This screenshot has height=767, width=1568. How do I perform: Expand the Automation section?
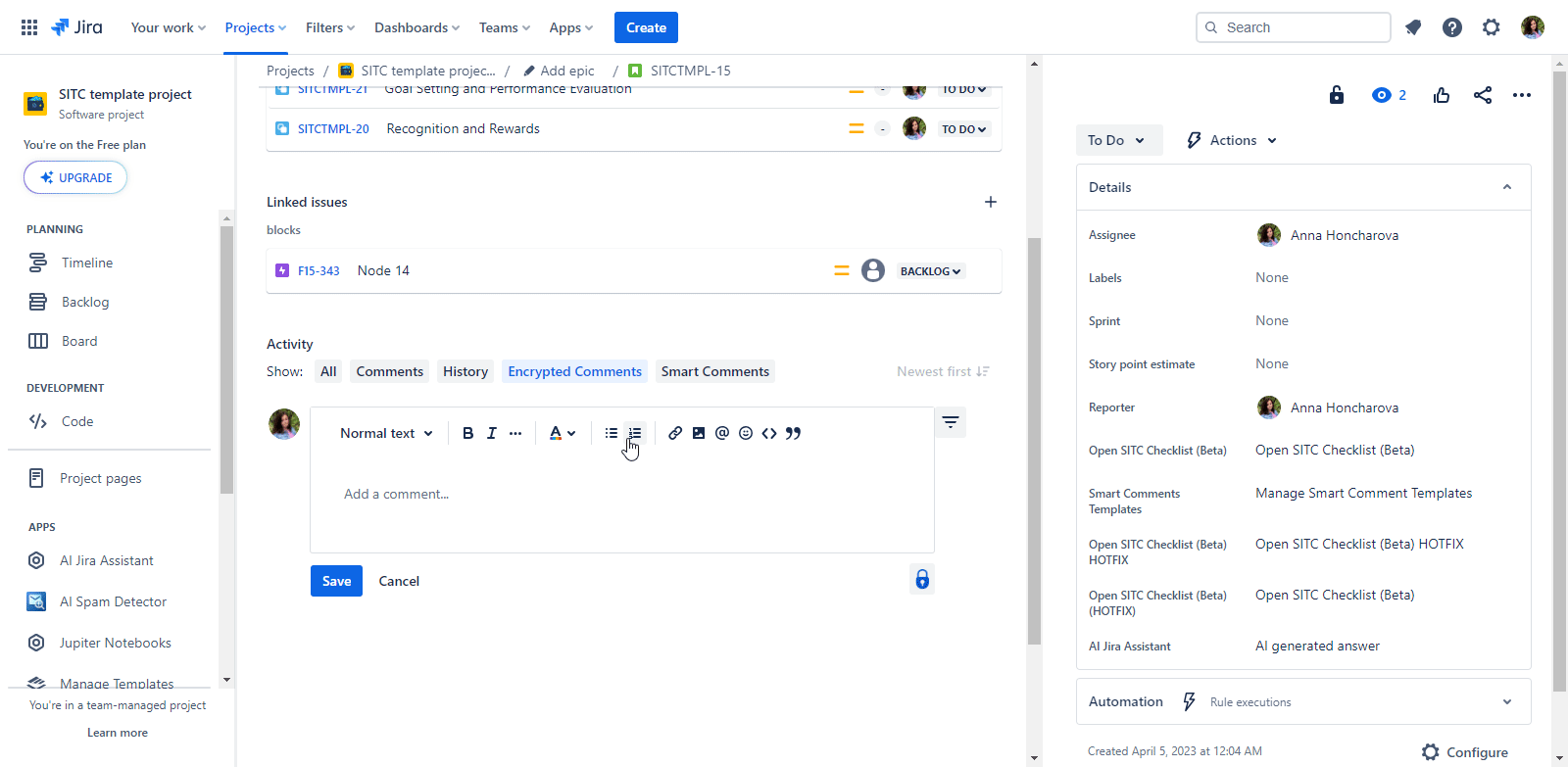click(1507, 701)
